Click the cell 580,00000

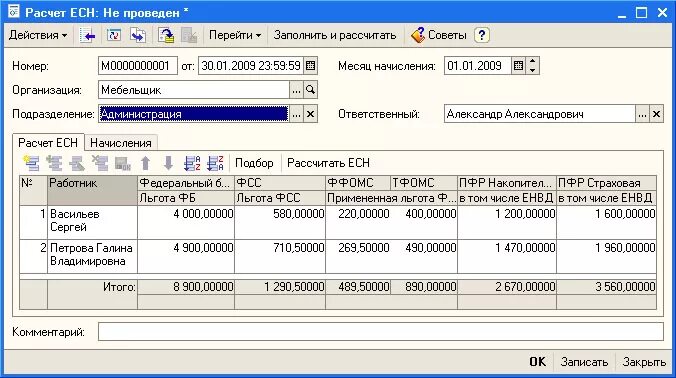coord(280,222)
